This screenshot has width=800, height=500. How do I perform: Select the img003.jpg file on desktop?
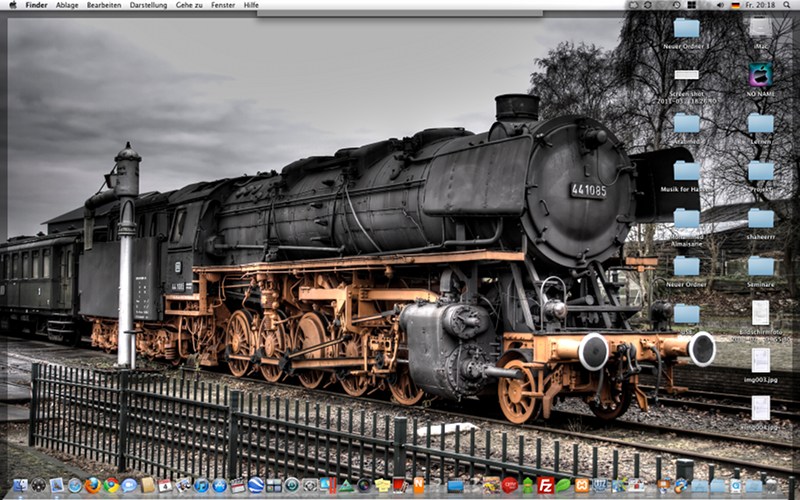pyautogui.click(x=760, y=360)
